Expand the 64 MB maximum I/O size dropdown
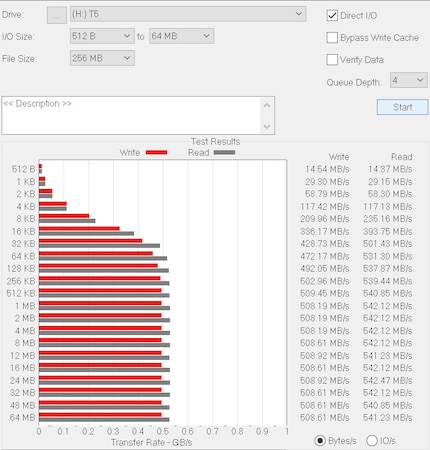Image resolution: width=430 pixels, height=450 pixels. coord(181,36)
